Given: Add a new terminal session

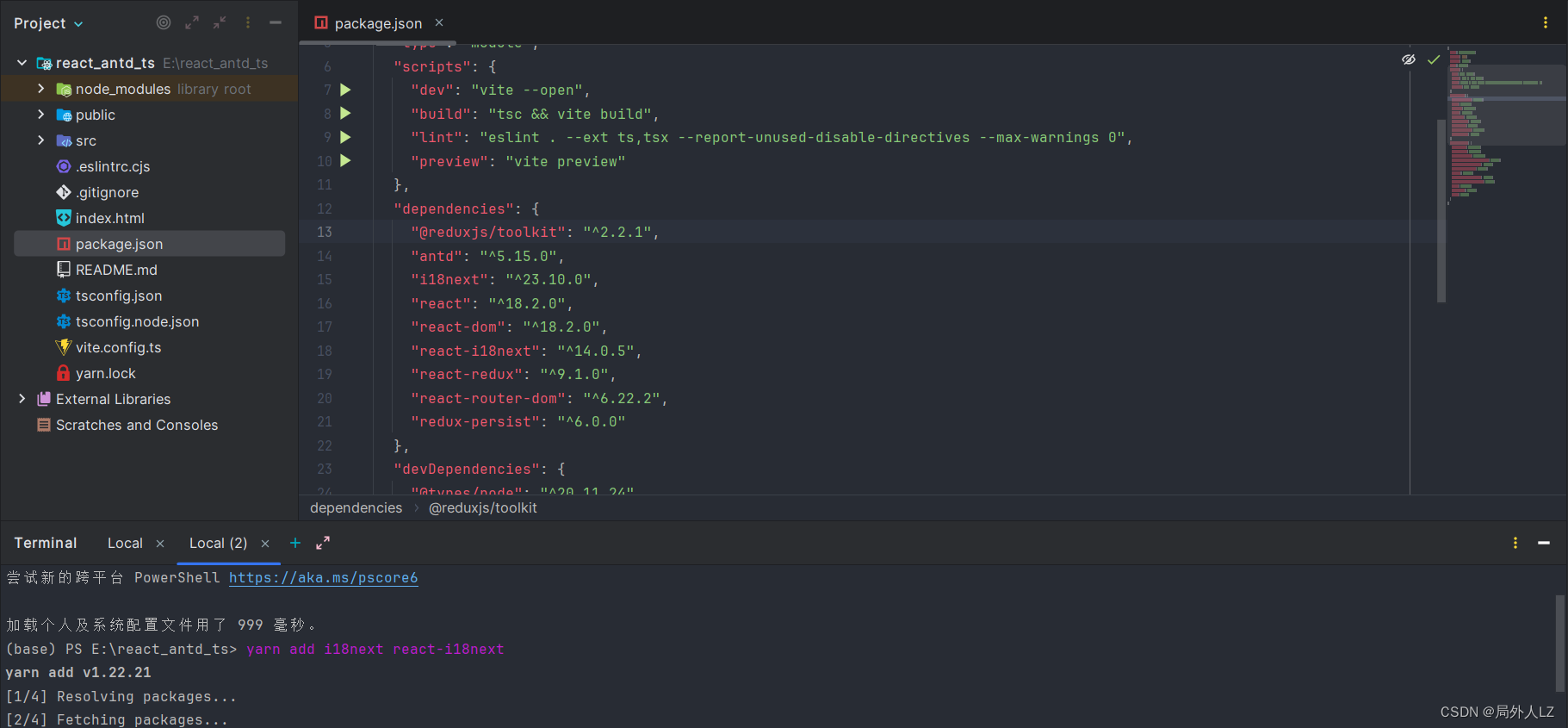Looking at the screenshot, I should [295, 543].
